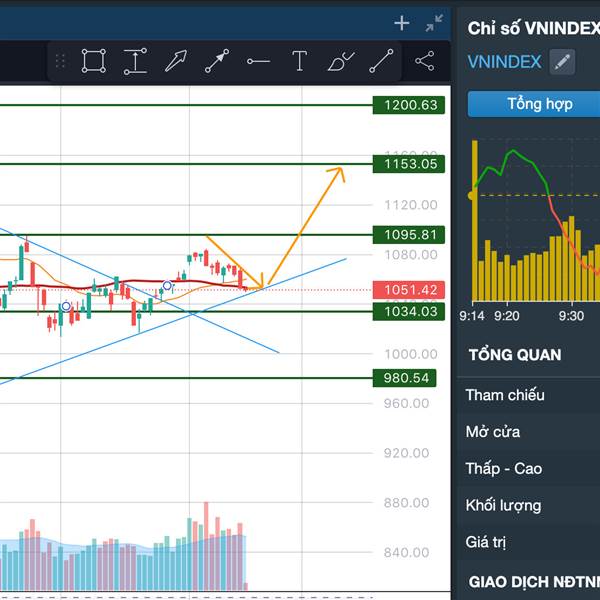Select the 1095.81 price level label
Screen dimensions: 600x600
coord(409,235)
